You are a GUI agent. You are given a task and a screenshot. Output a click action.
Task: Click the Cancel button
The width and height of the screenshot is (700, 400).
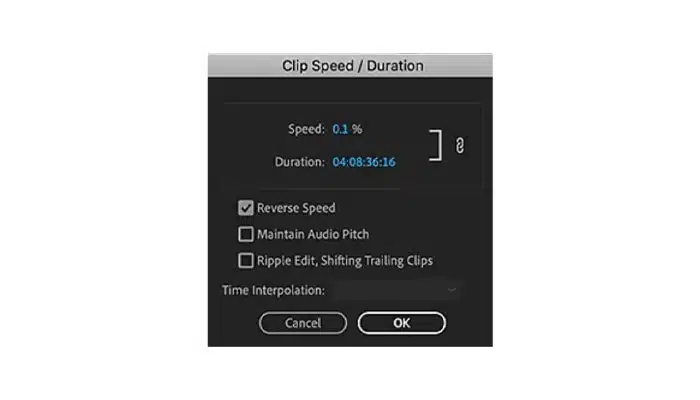pos(303,323)
